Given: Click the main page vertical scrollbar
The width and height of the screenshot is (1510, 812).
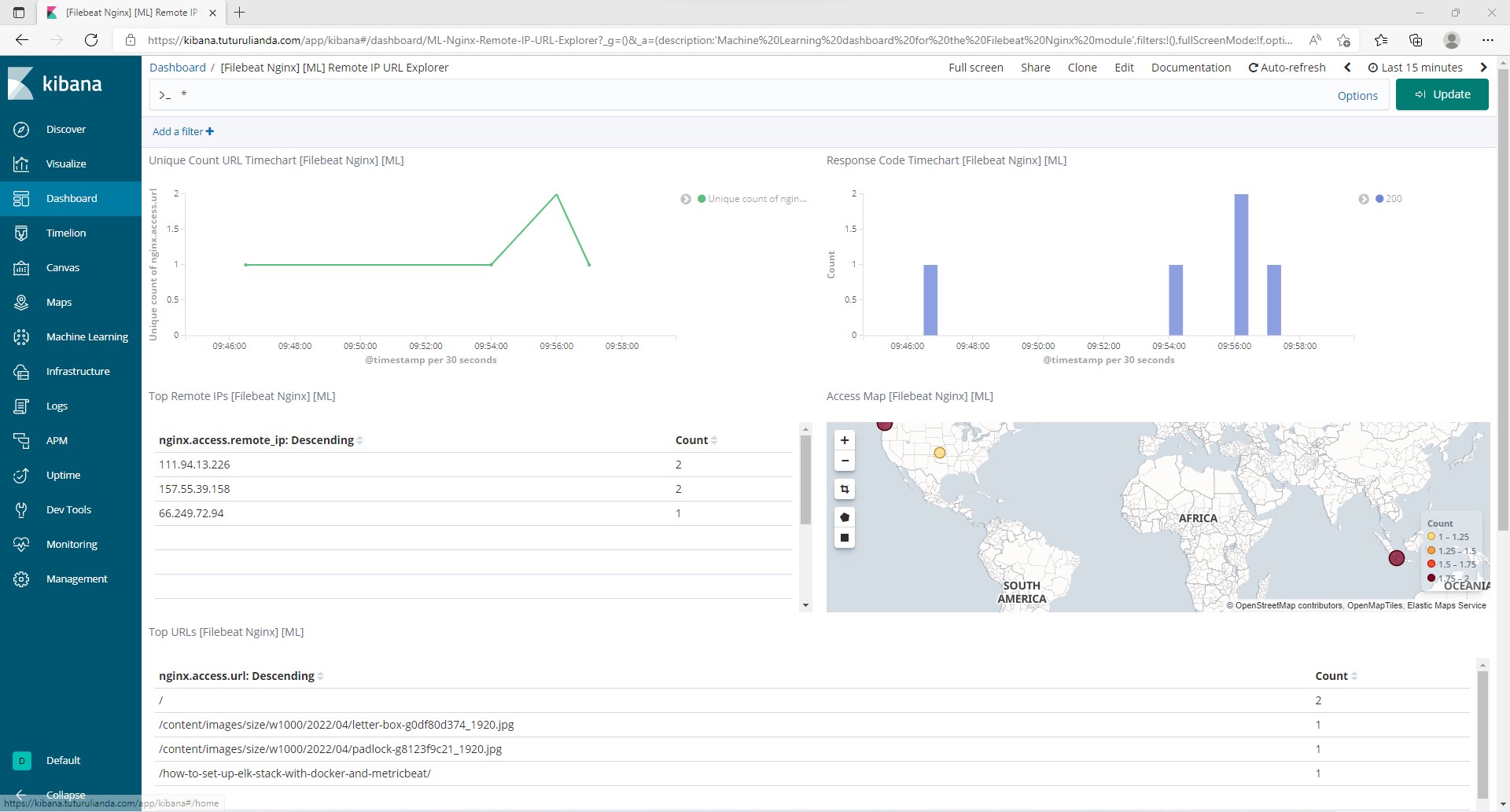Looking at the screenshot, I should click(x=1503, y=299).
